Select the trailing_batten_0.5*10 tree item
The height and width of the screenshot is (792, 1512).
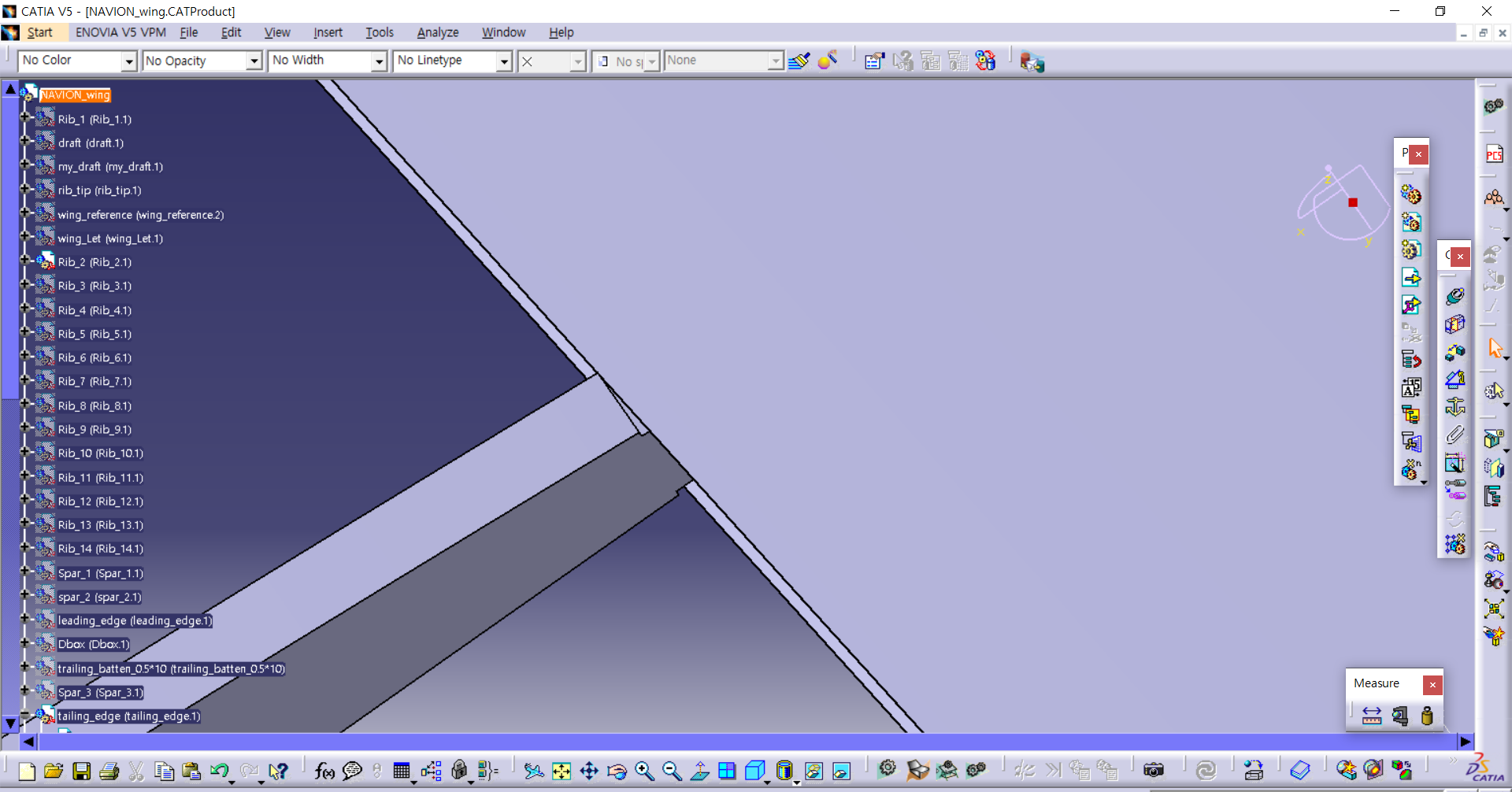click(171, 668)
